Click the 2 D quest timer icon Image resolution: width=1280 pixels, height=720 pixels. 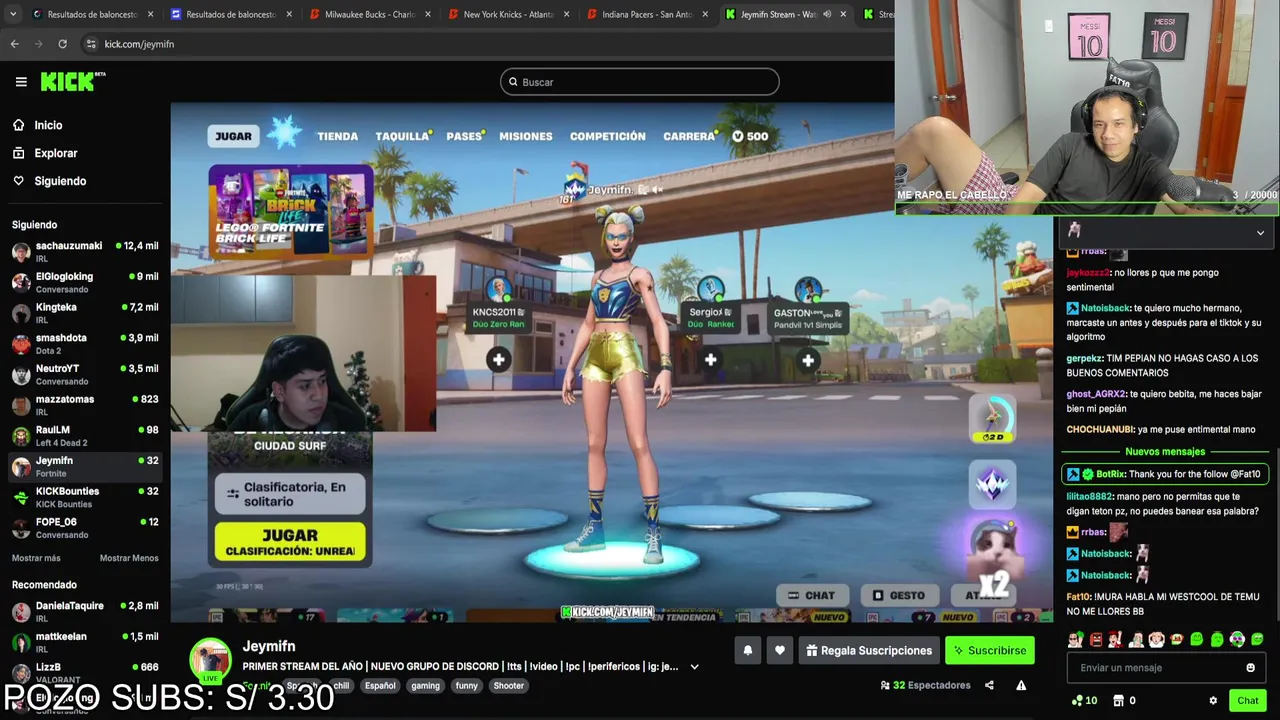(993, 419)
